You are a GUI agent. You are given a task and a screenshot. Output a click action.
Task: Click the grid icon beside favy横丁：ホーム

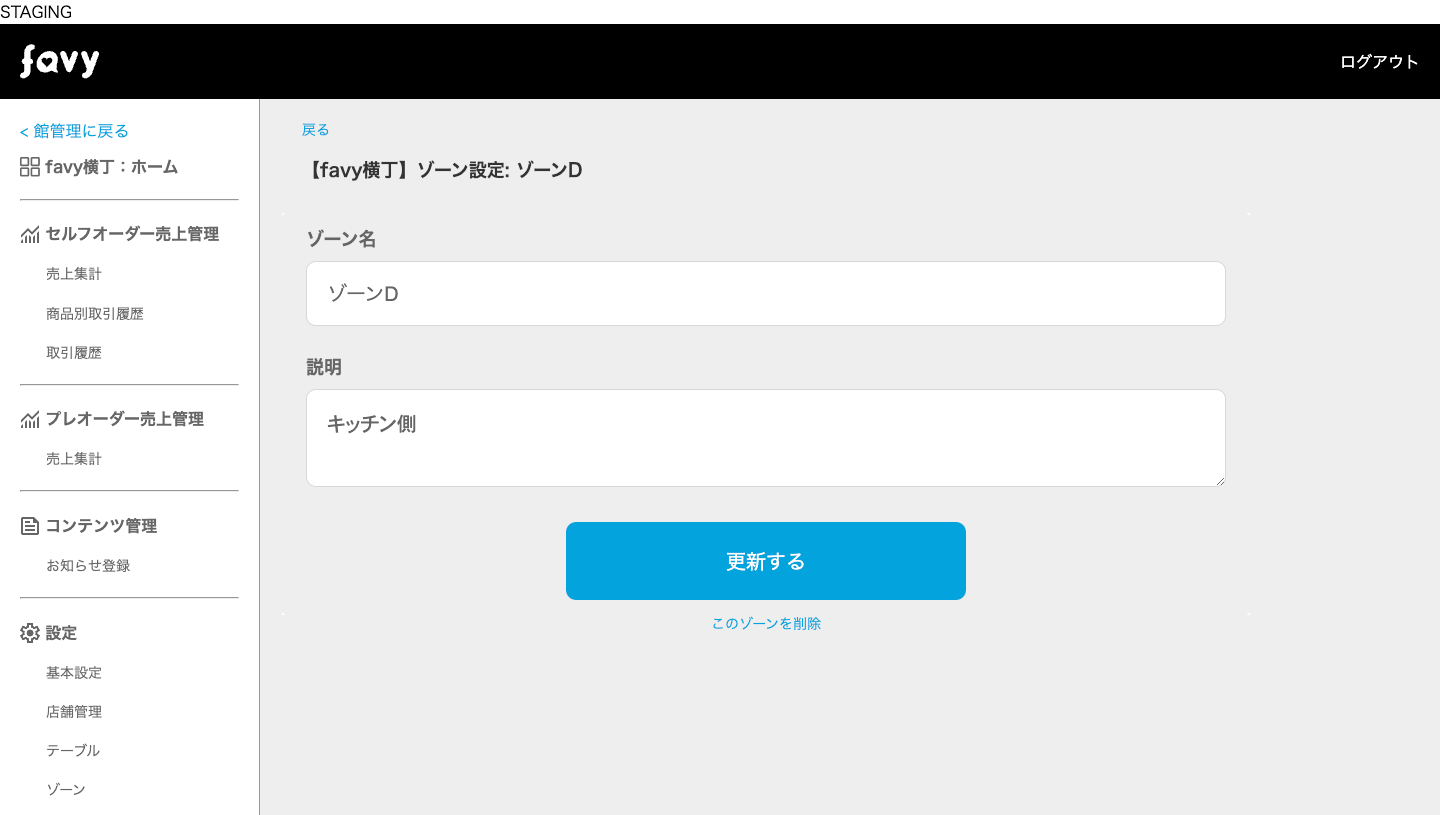[x=30, y=167]
